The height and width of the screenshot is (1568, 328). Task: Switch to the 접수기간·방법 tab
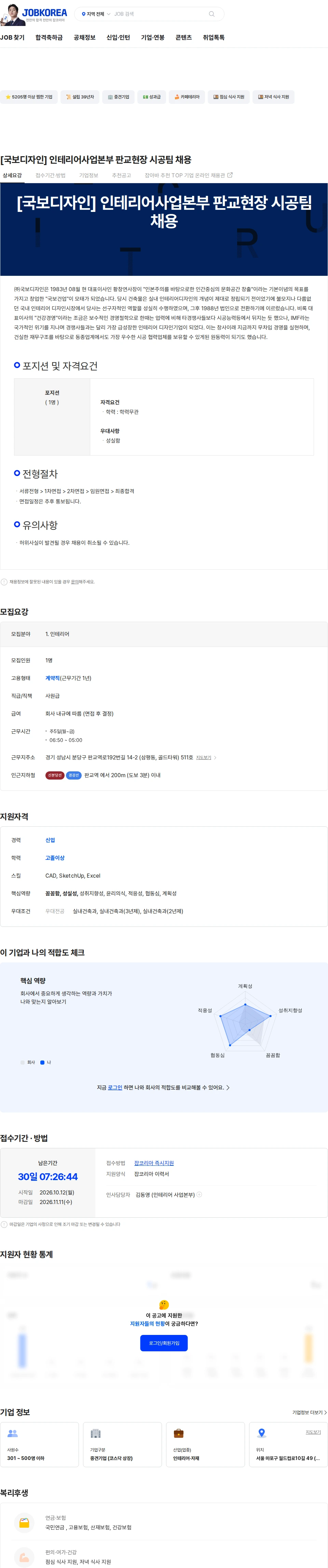point(50,175)
